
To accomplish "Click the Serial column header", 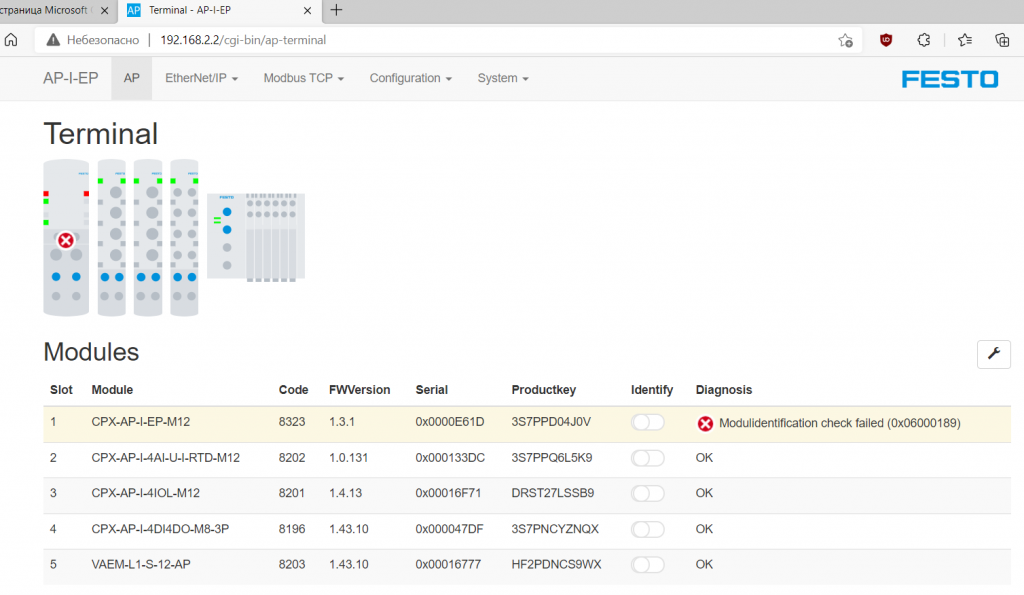I will (432, 390).
